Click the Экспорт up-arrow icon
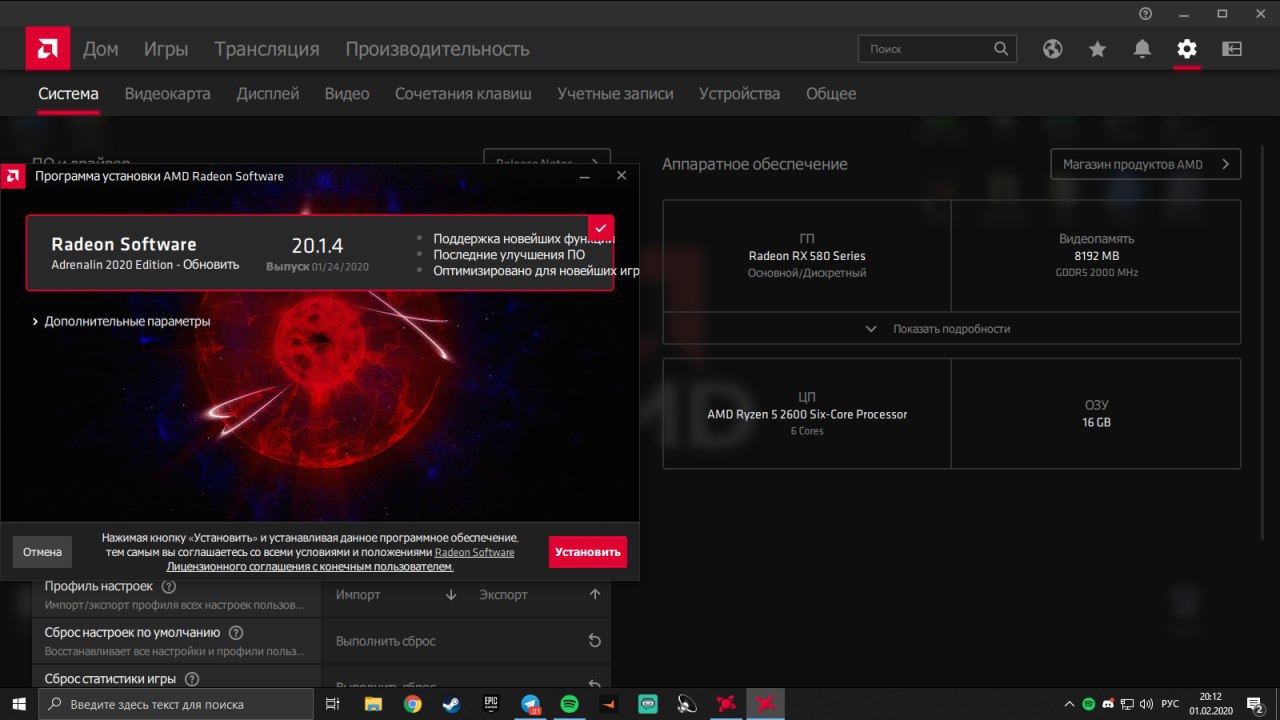1280x720 pixels. pos(595,594)
